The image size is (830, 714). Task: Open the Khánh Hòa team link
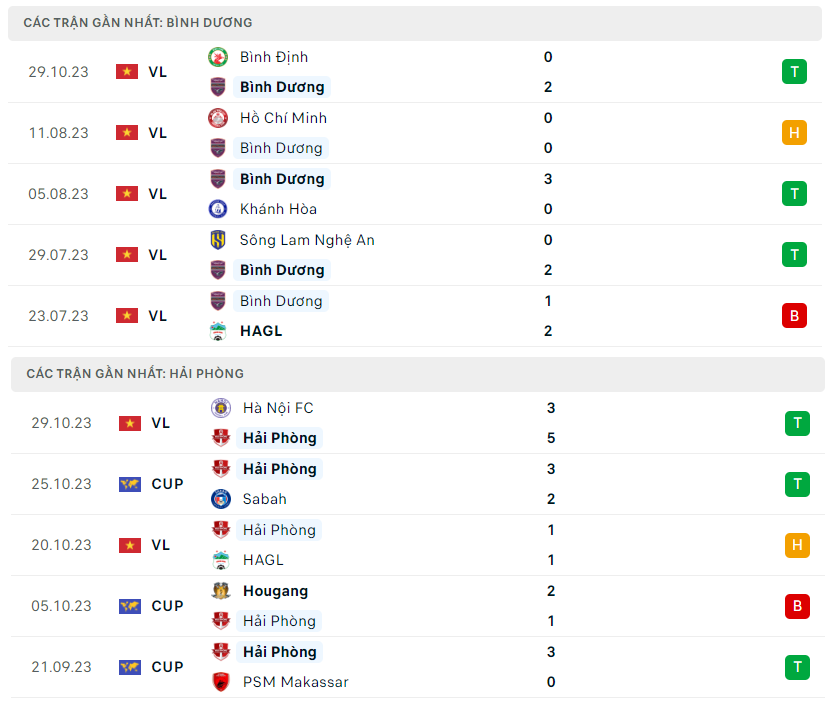[278, 209]
